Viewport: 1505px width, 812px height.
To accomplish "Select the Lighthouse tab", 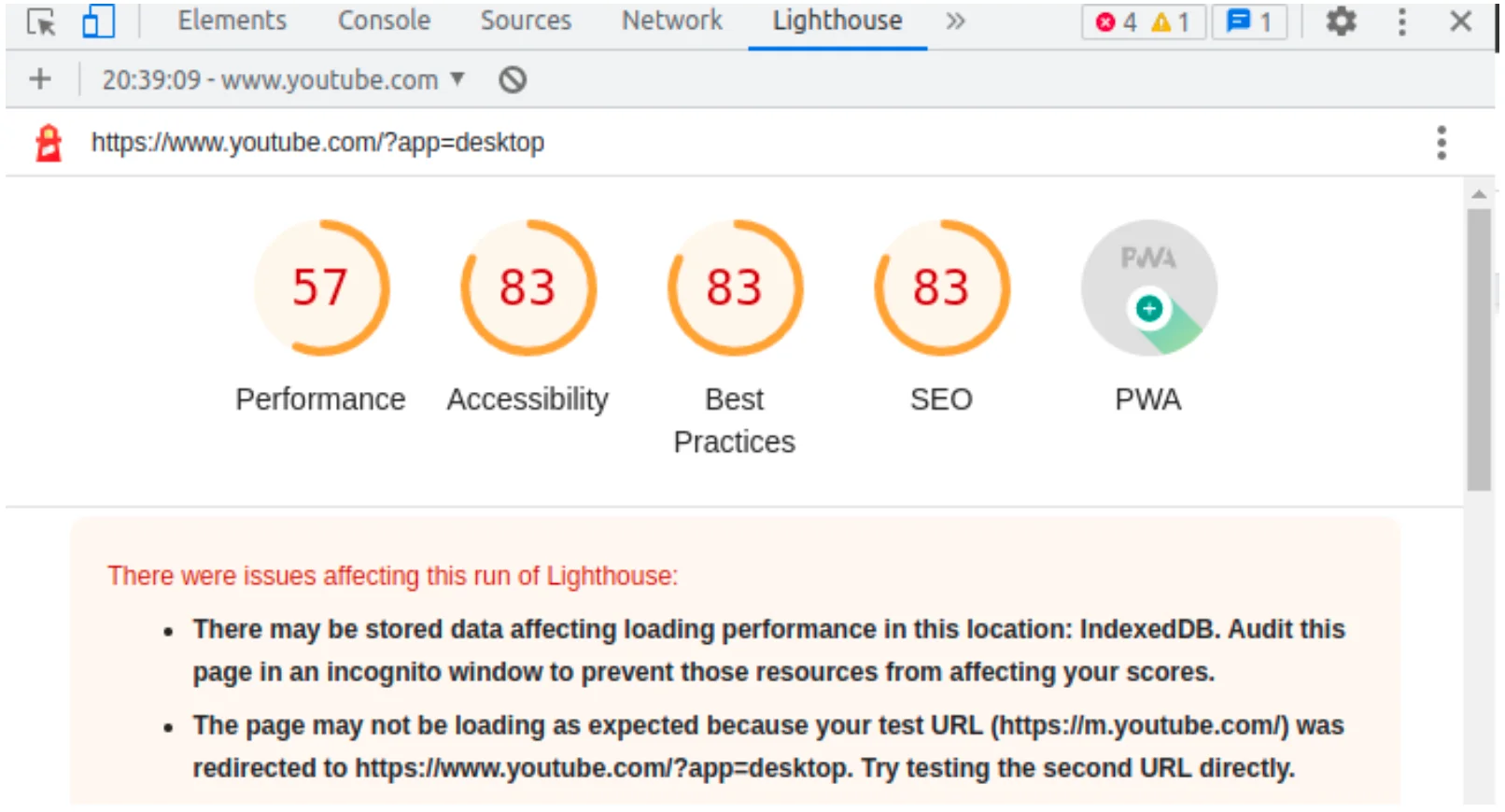I will coord(837,21).
